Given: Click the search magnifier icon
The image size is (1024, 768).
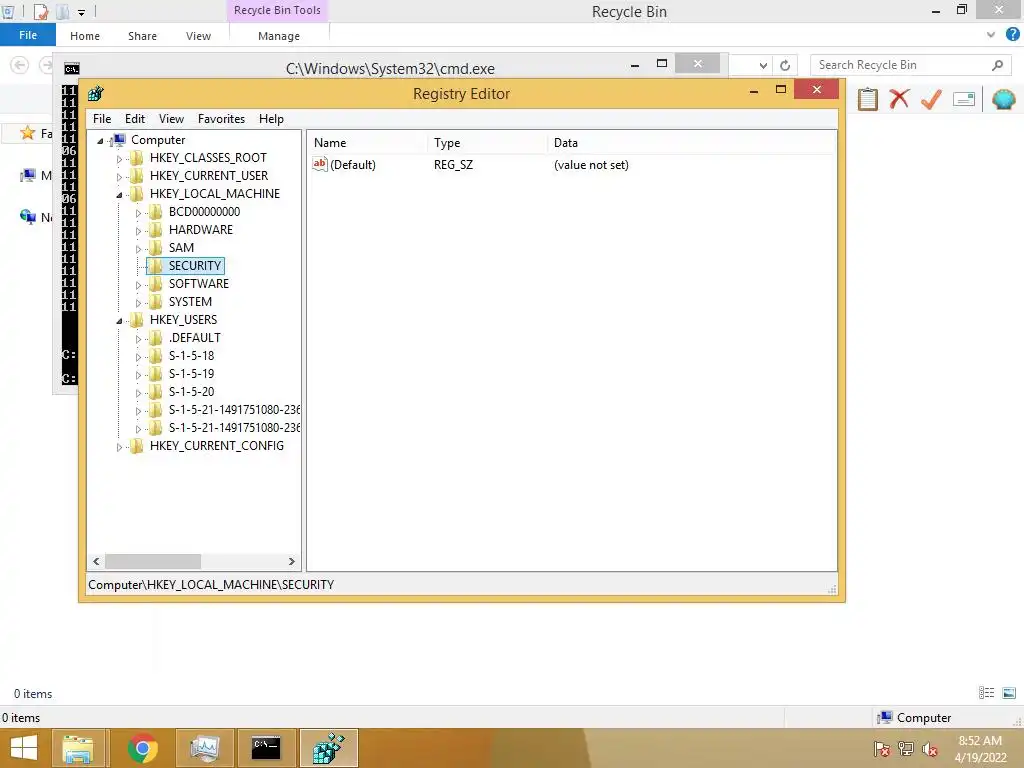Looking at the screenshot, I should tap(997, 65).
